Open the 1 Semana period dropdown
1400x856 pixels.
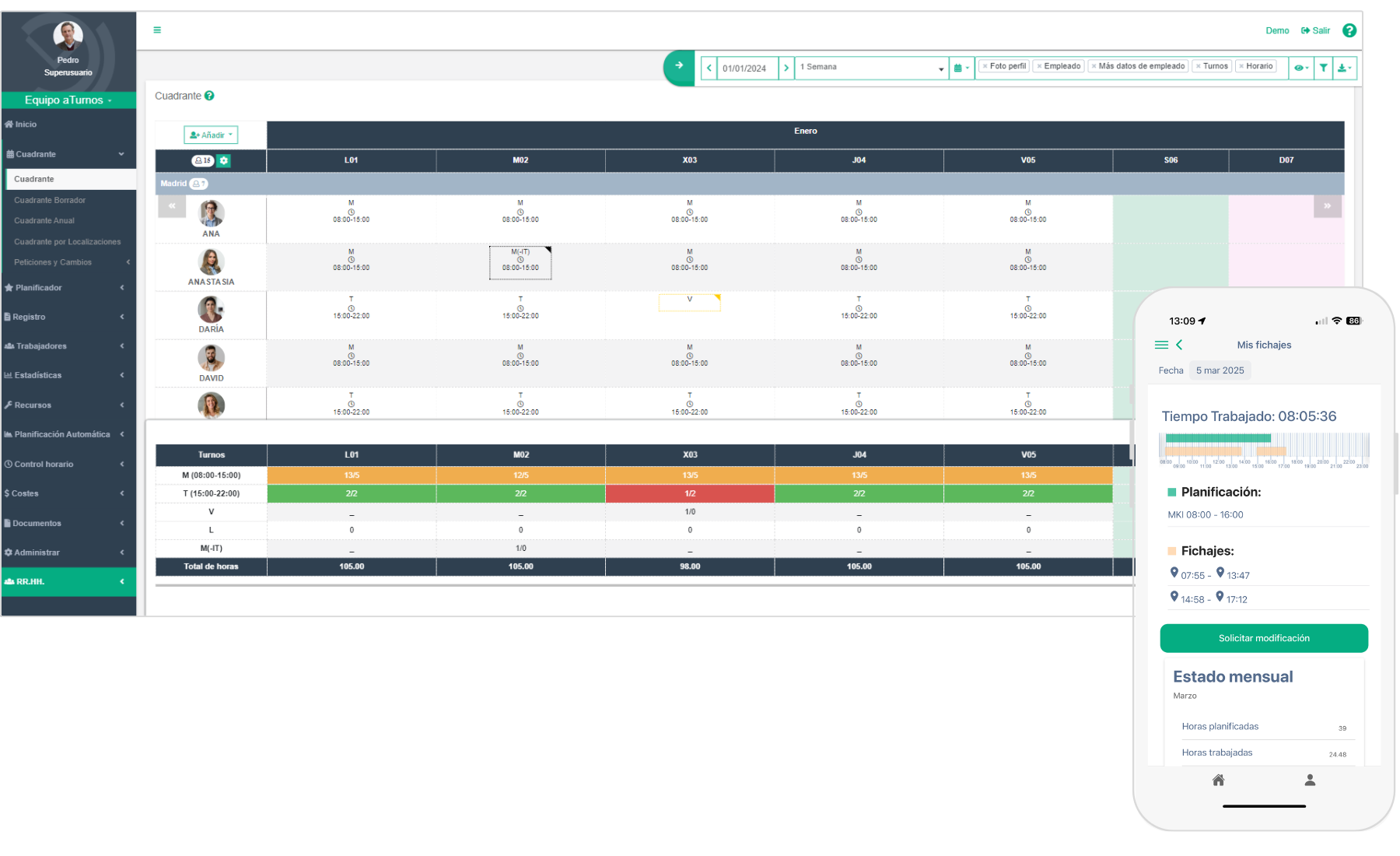(x=871, y=68)
